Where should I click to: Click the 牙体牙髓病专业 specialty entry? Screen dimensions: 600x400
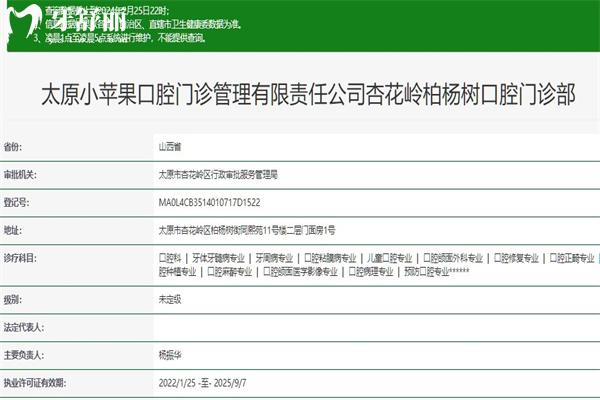tap(218, 258)
